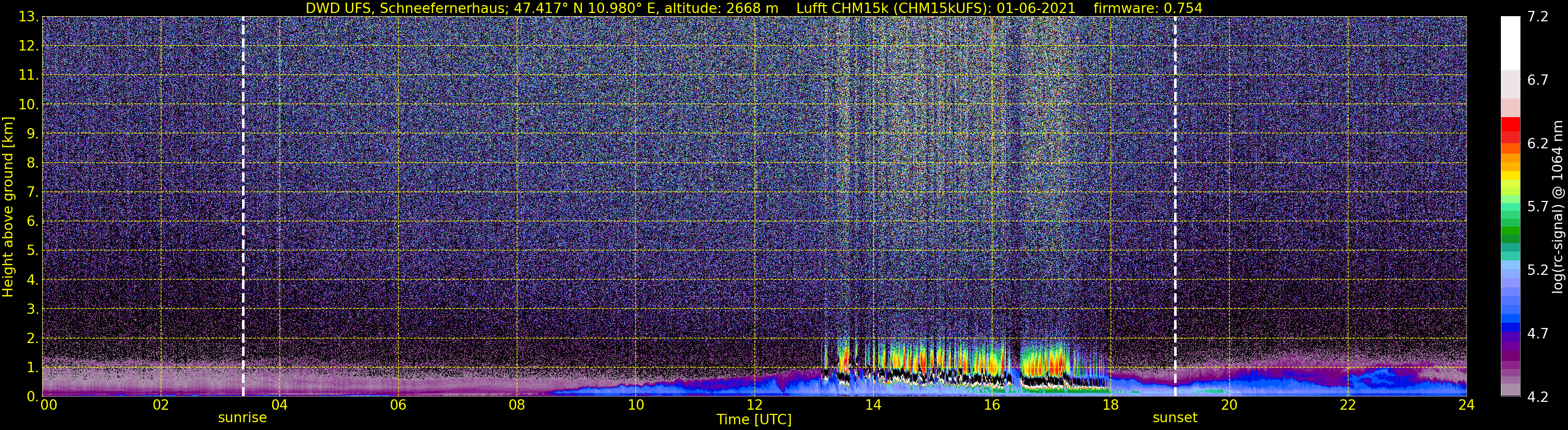
Task: Click the "Height above ground [km]" axis title
Action: (8, 207)
